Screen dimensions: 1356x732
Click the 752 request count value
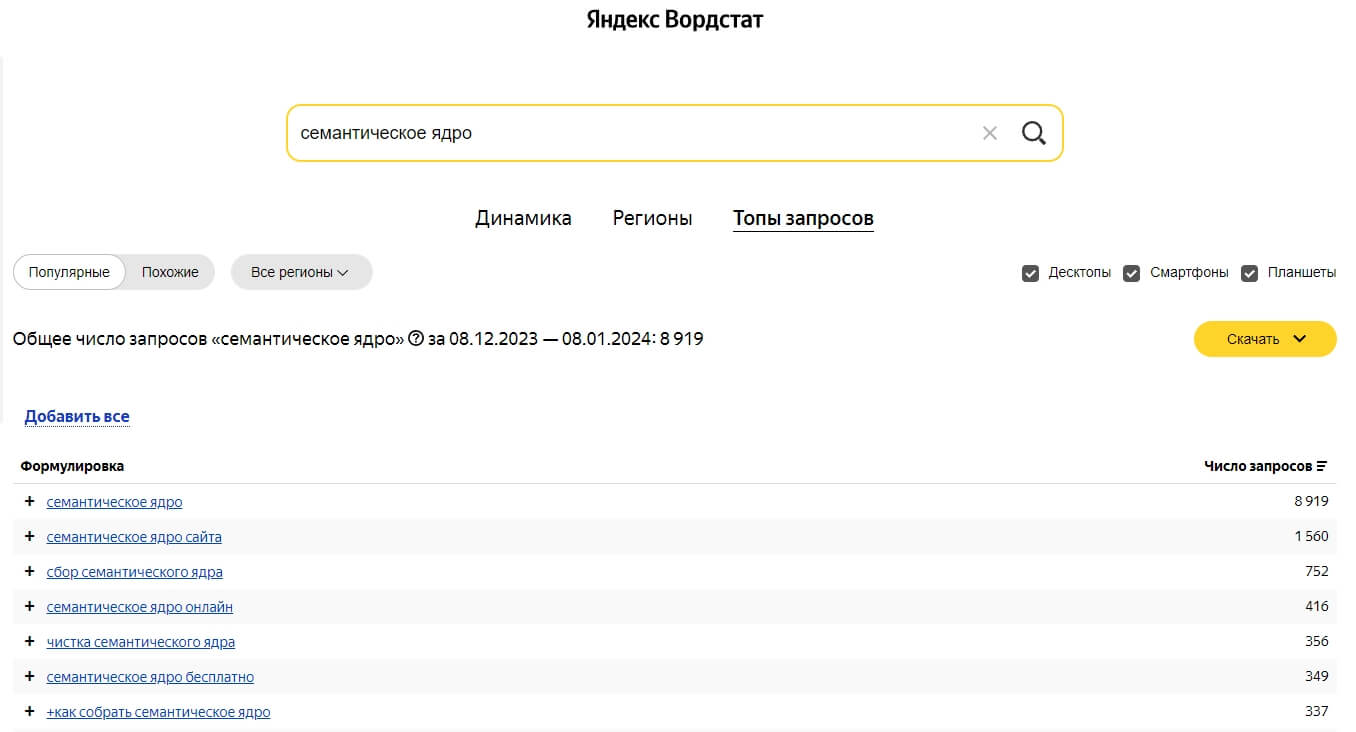[x=1317, y=571]
